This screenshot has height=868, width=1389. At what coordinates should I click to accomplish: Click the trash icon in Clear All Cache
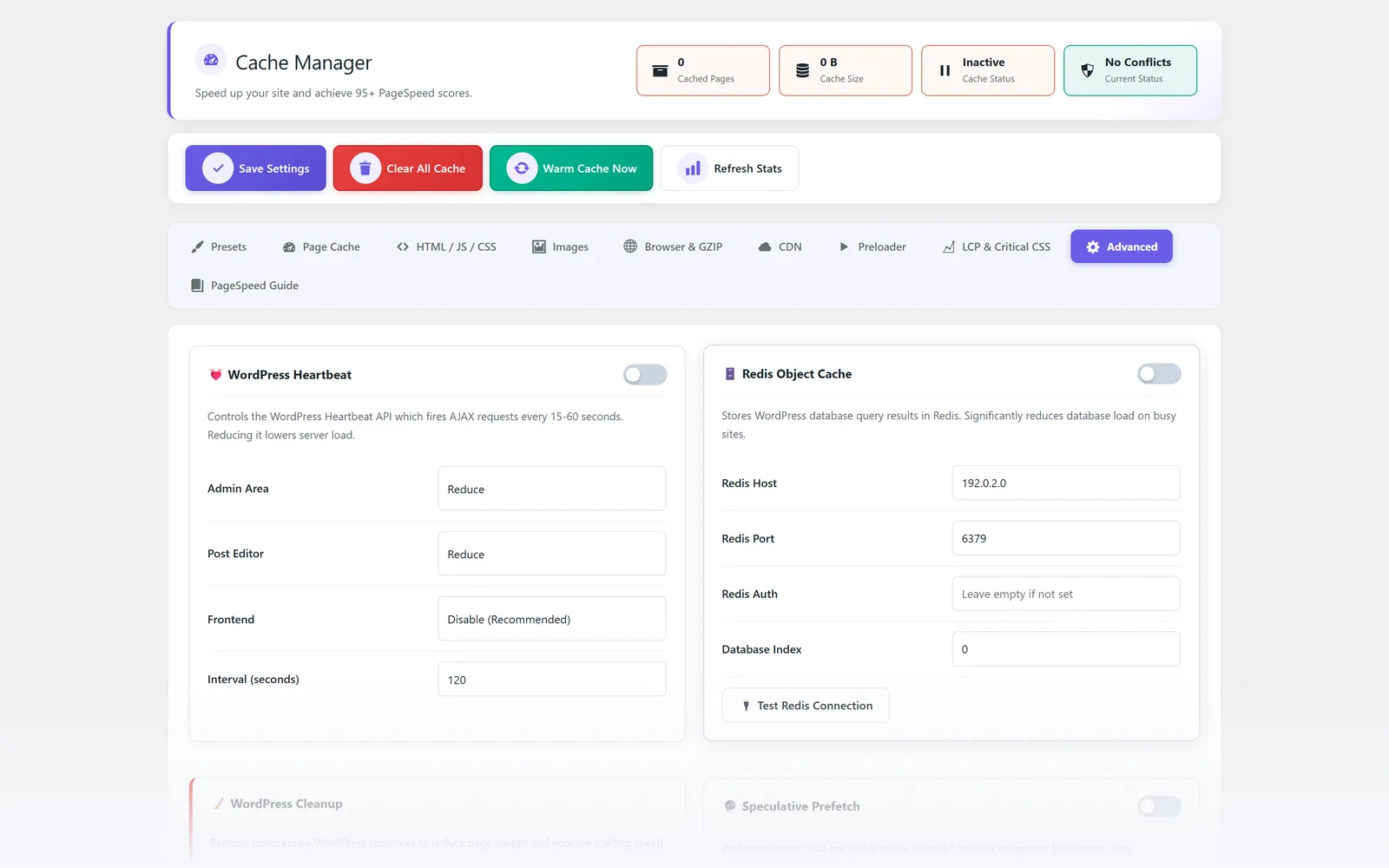(x=365, y=168)
